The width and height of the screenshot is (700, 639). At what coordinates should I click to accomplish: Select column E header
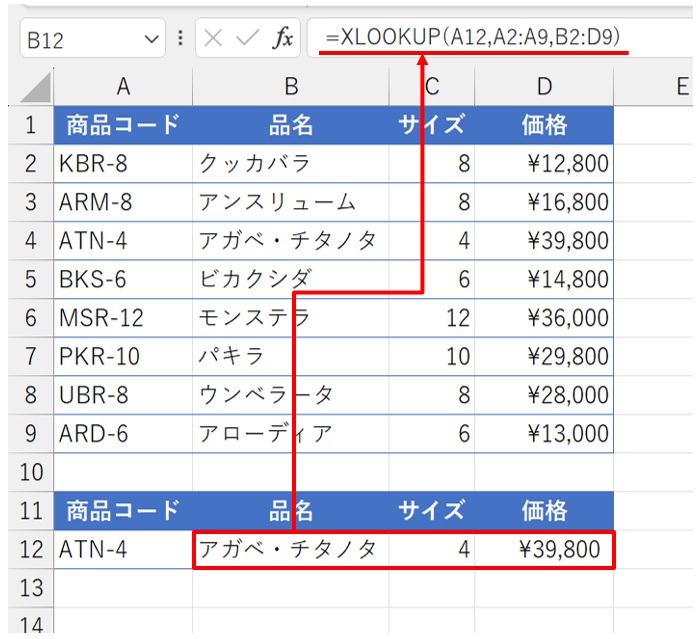click(653, 87)
